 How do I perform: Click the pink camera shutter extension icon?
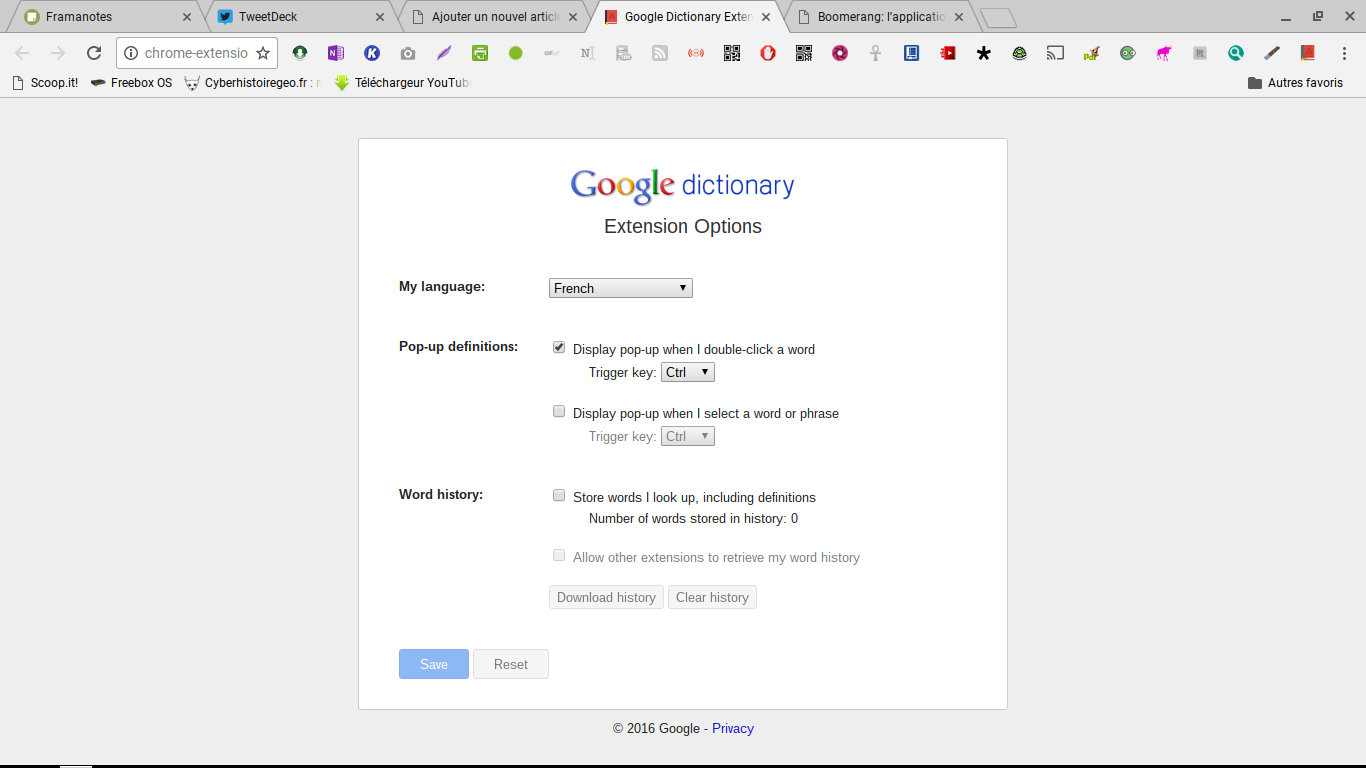[x=840, y=53]
